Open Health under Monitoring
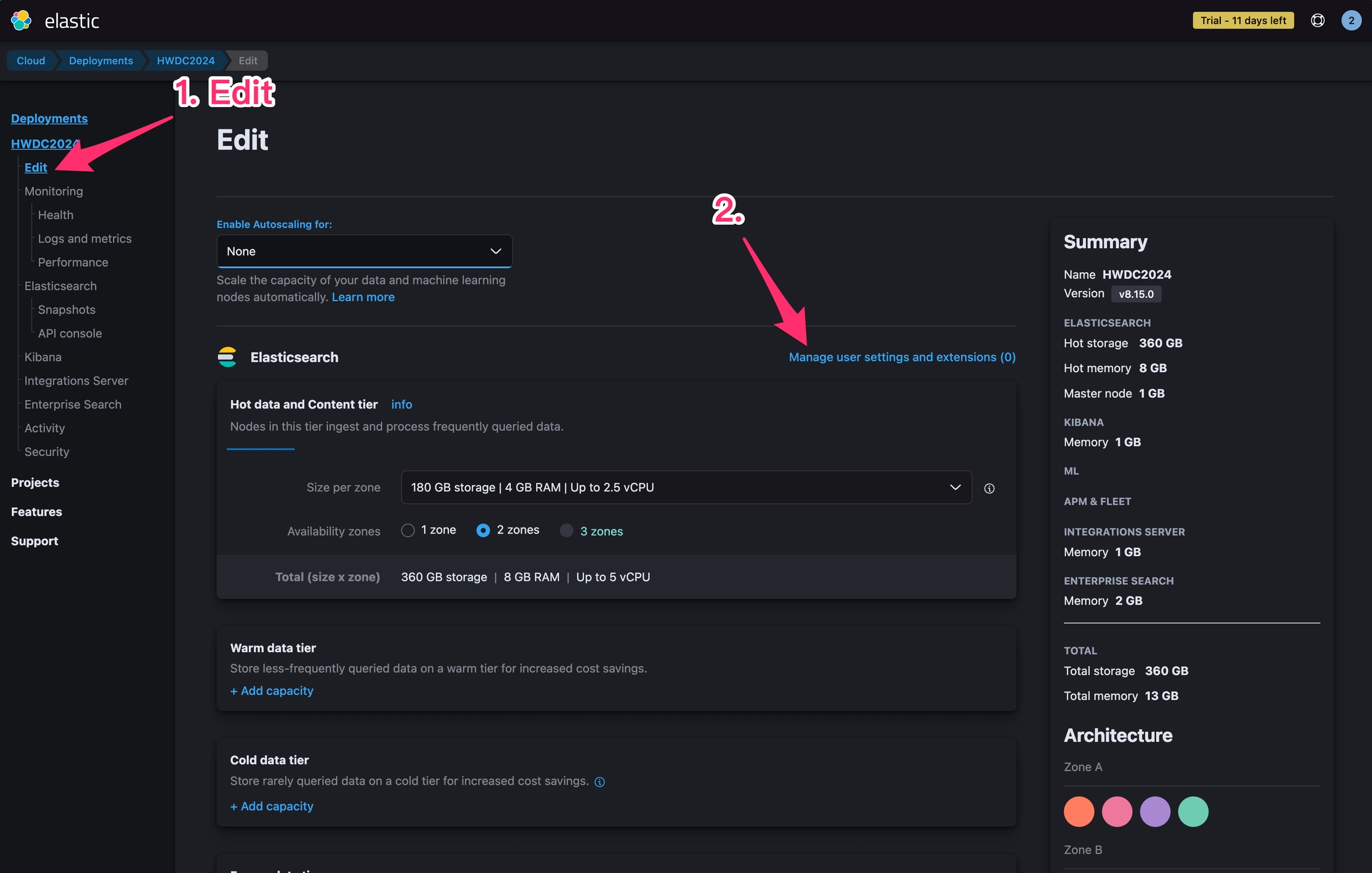The image size is (1372, 873). pos(55,215)
